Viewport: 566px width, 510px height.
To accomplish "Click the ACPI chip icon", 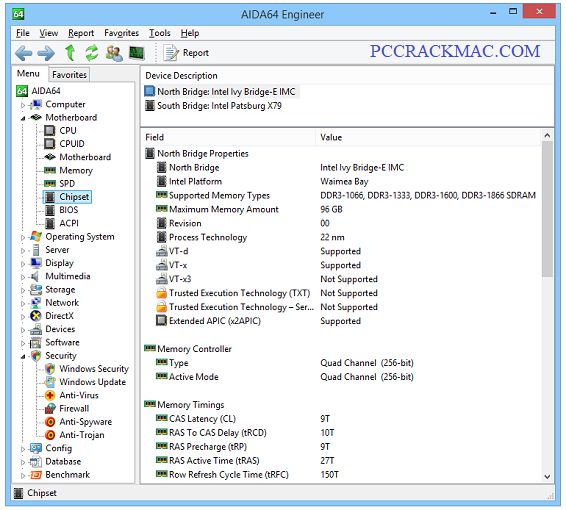I will [49, 223].
